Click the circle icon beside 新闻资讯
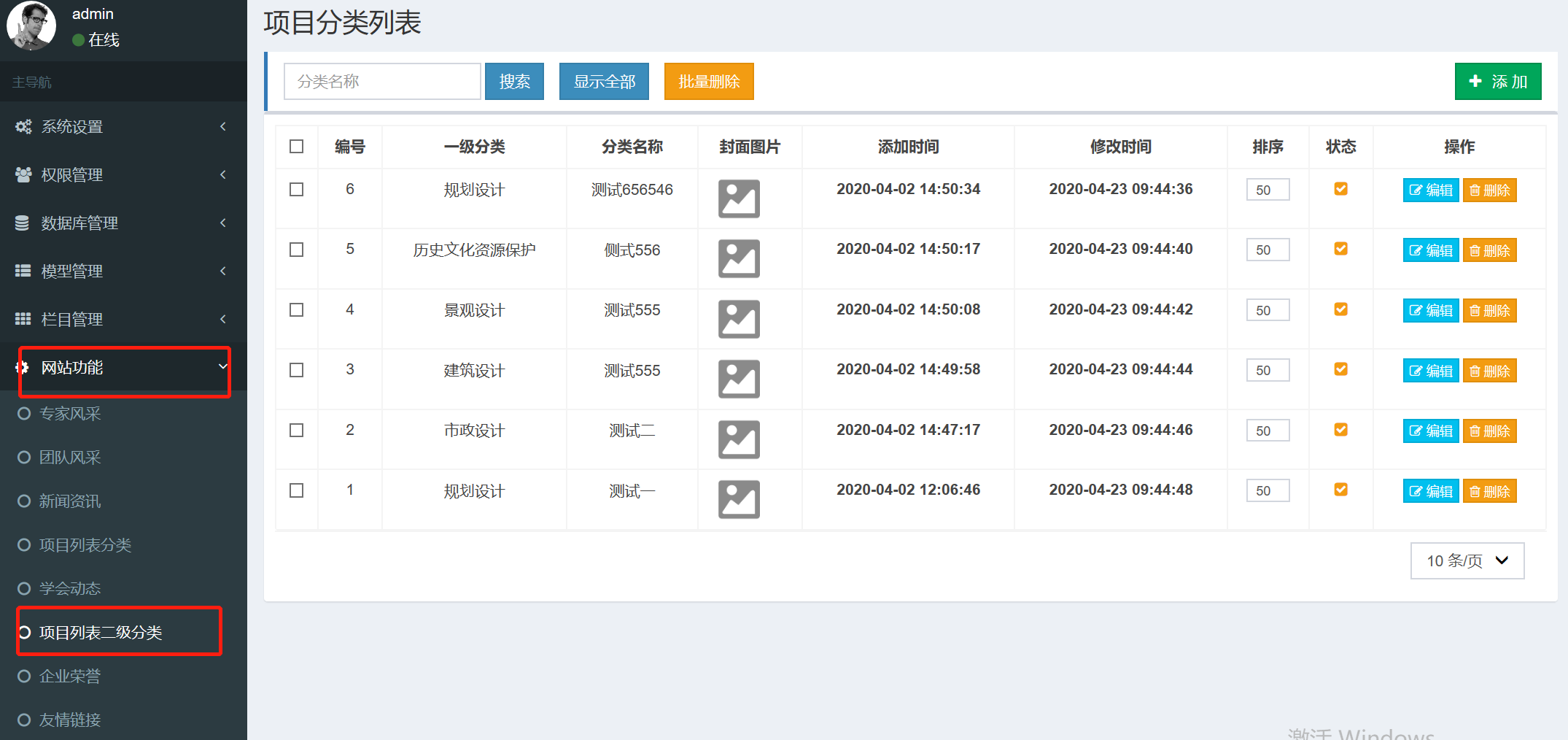This screenshot has width=1568, height=740. [x=24, y=501]
